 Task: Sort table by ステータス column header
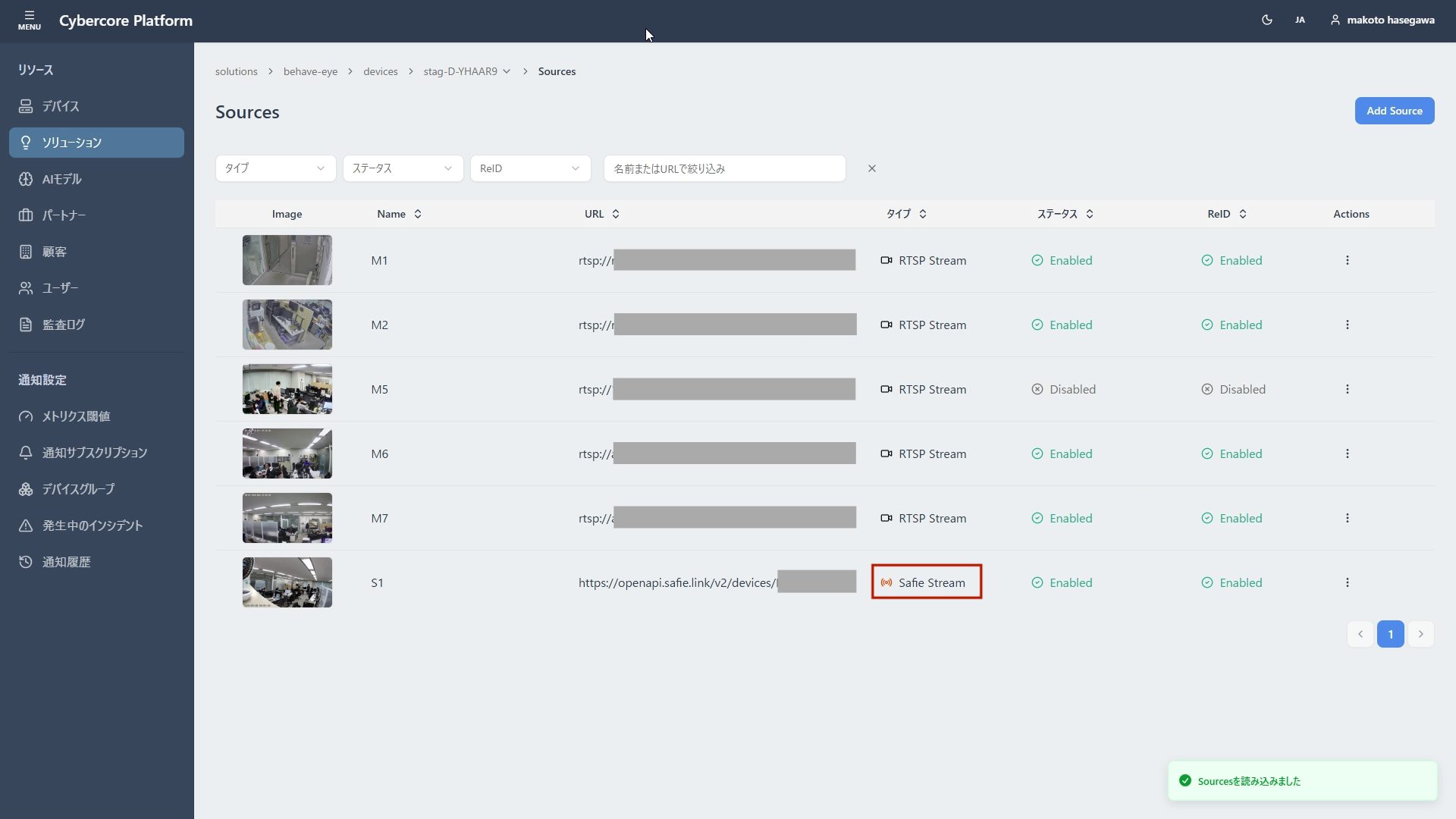coord(1065,214)
